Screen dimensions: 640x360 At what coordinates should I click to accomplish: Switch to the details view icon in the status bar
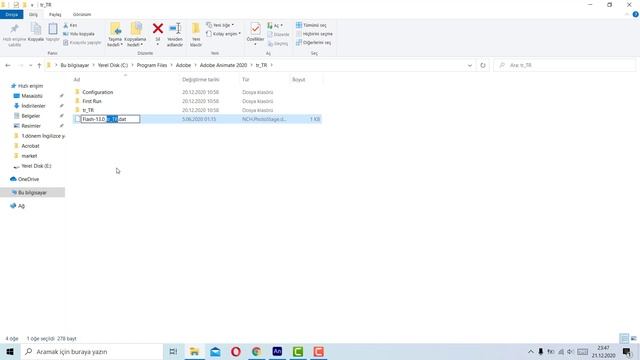[624, 338]
